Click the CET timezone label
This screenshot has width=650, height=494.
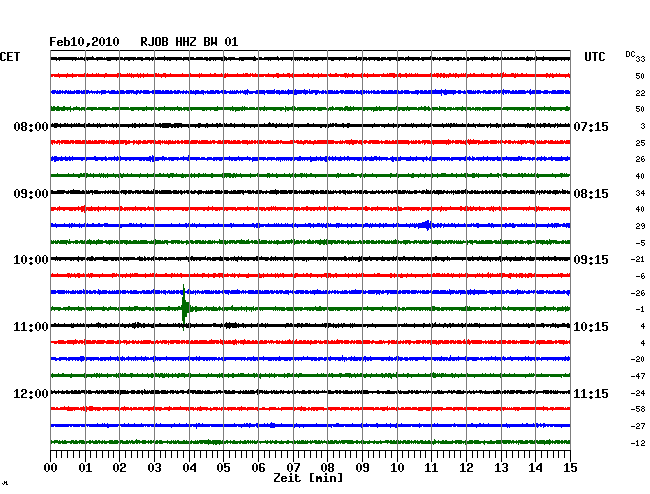(10, 57)
